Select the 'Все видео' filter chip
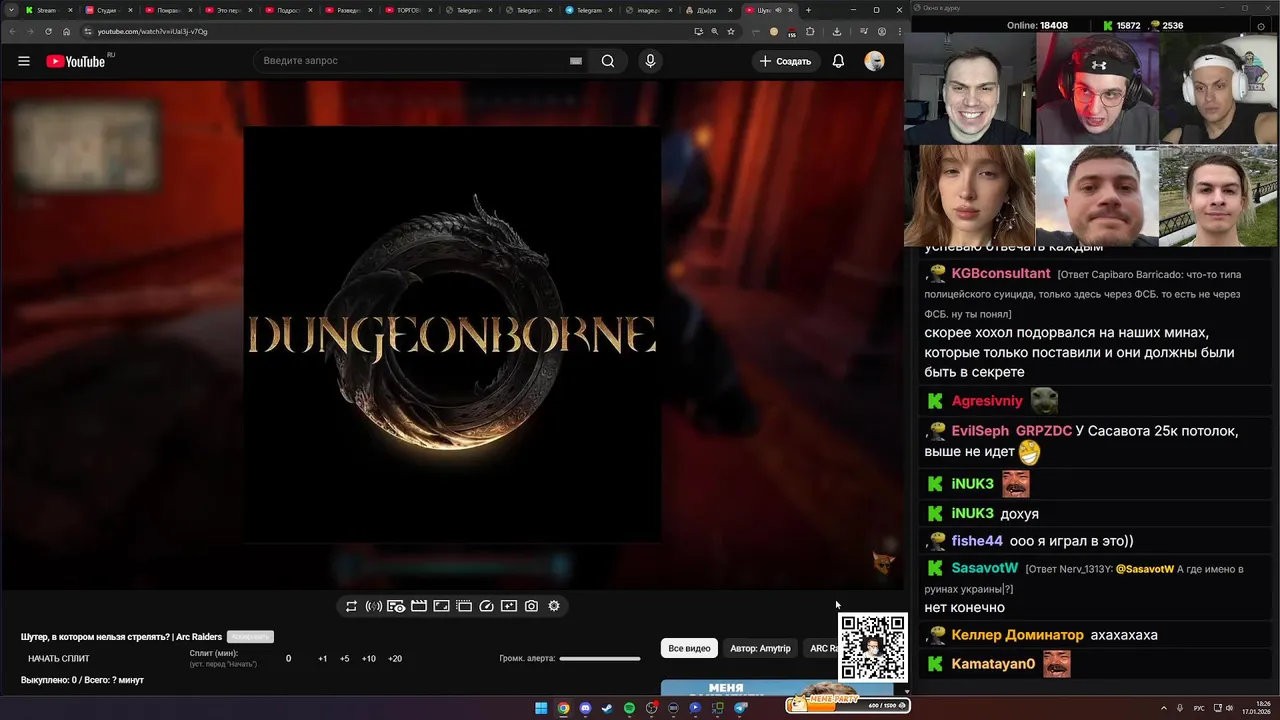 689,649
